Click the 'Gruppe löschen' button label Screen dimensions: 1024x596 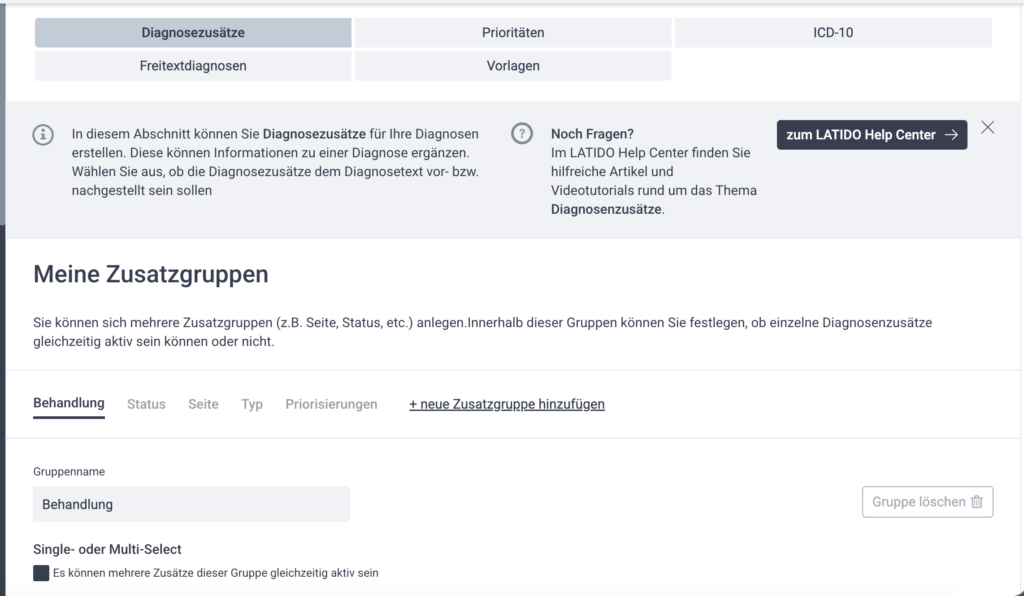(918, 502)
